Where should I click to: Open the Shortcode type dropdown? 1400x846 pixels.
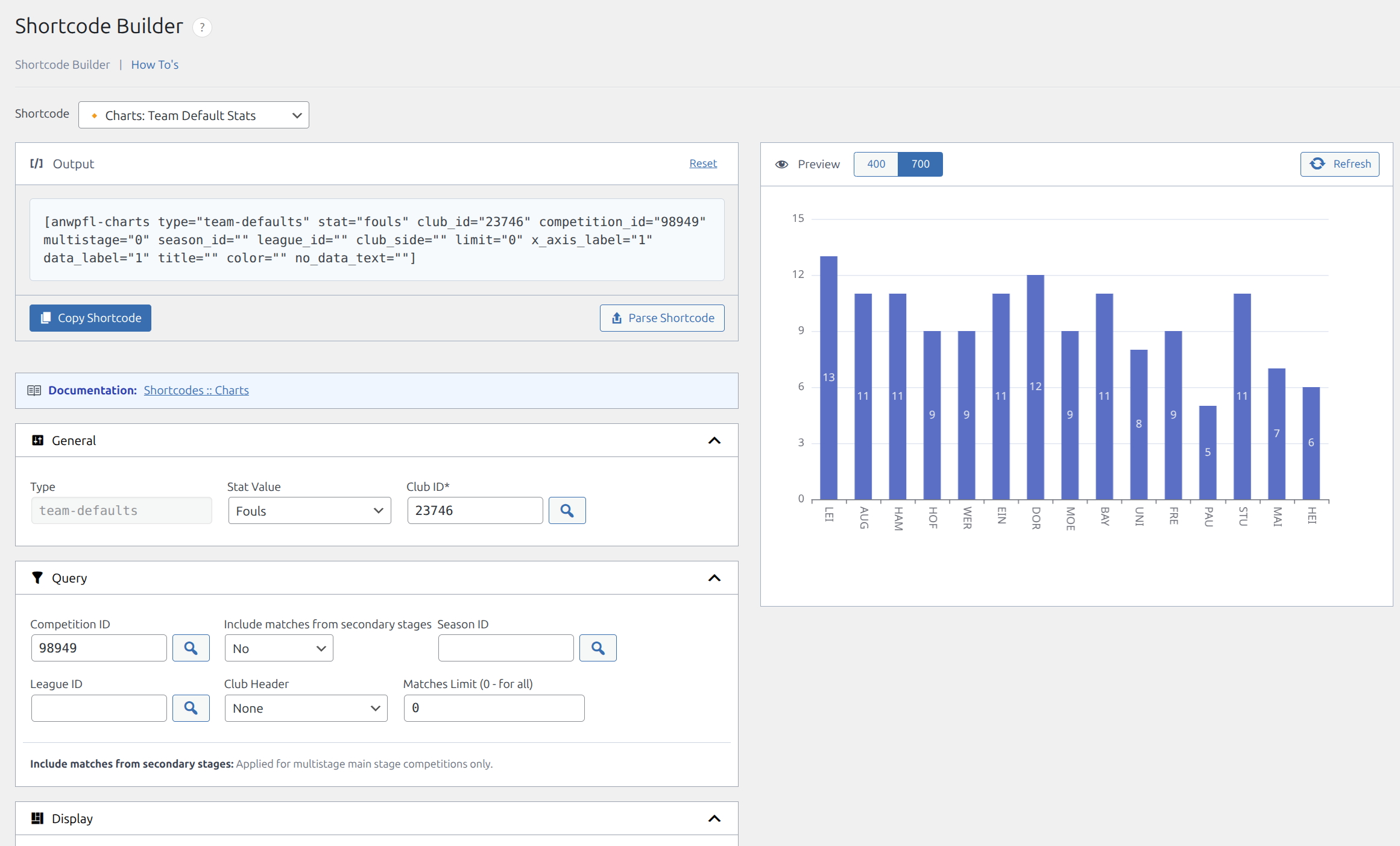pyautogui.click(x=194, y=115)
